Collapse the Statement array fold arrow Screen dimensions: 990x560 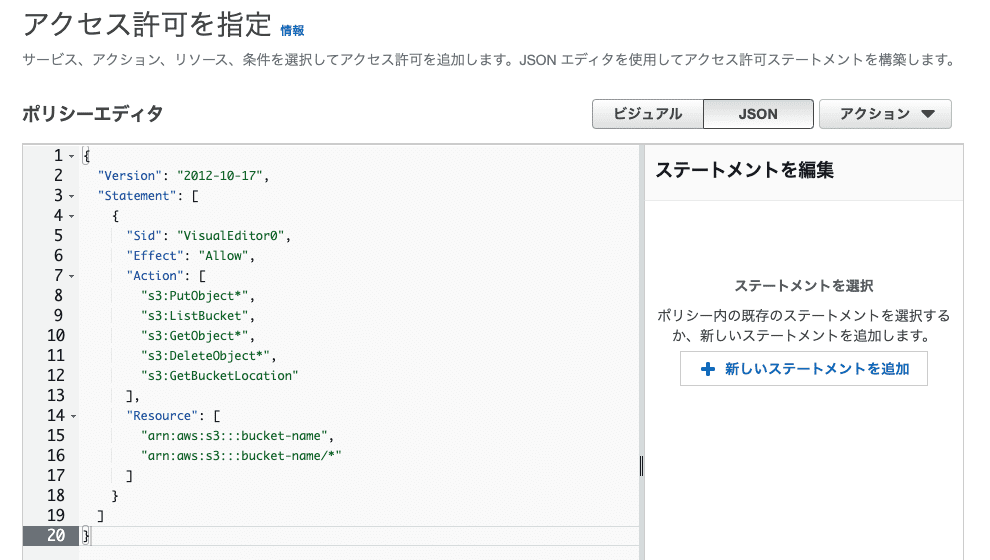point(71,196)
